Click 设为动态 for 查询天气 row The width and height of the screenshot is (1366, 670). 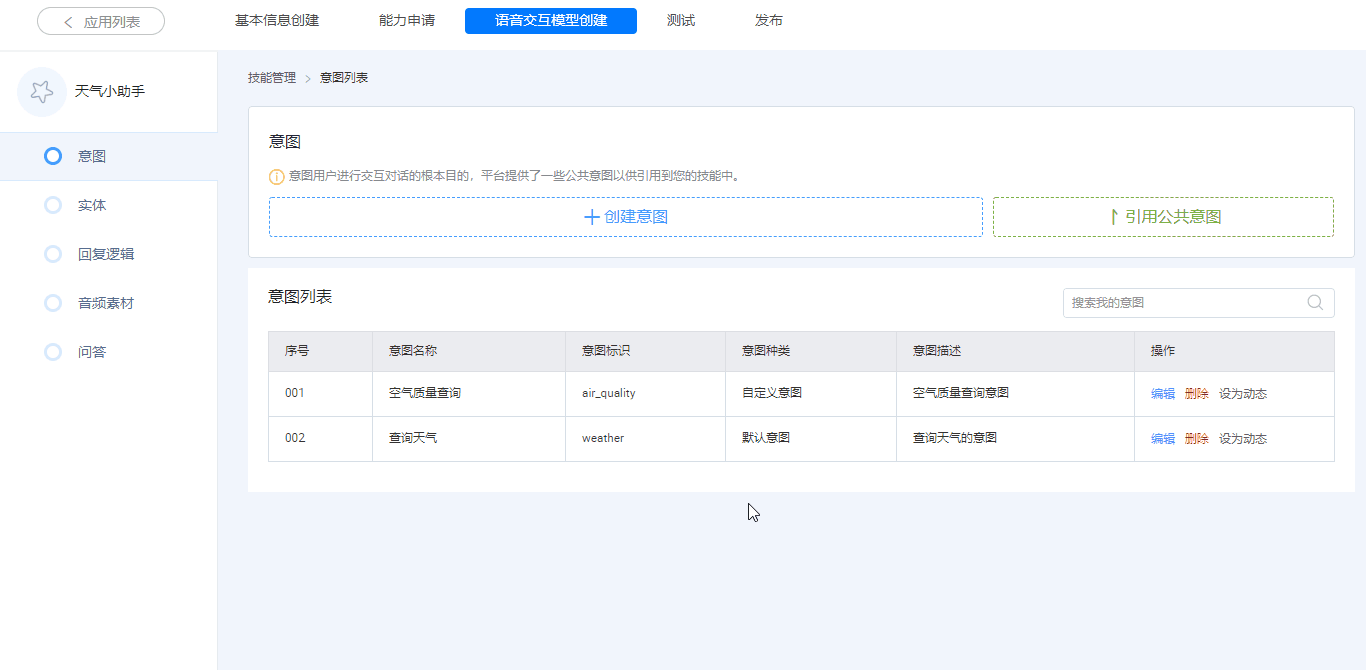tap(1243, 439)
